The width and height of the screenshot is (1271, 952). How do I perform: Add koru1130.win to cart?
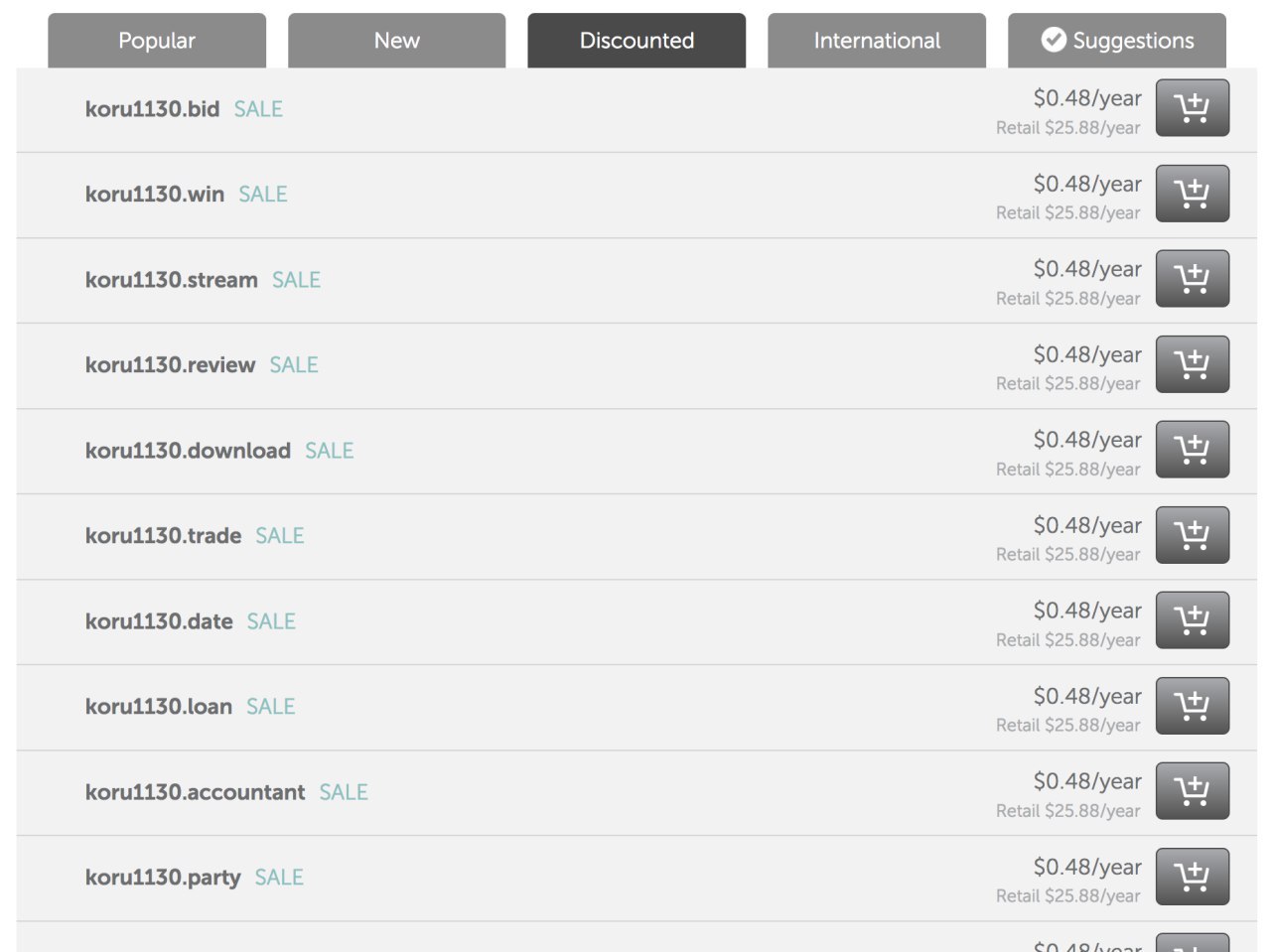tap(1193, 194)
